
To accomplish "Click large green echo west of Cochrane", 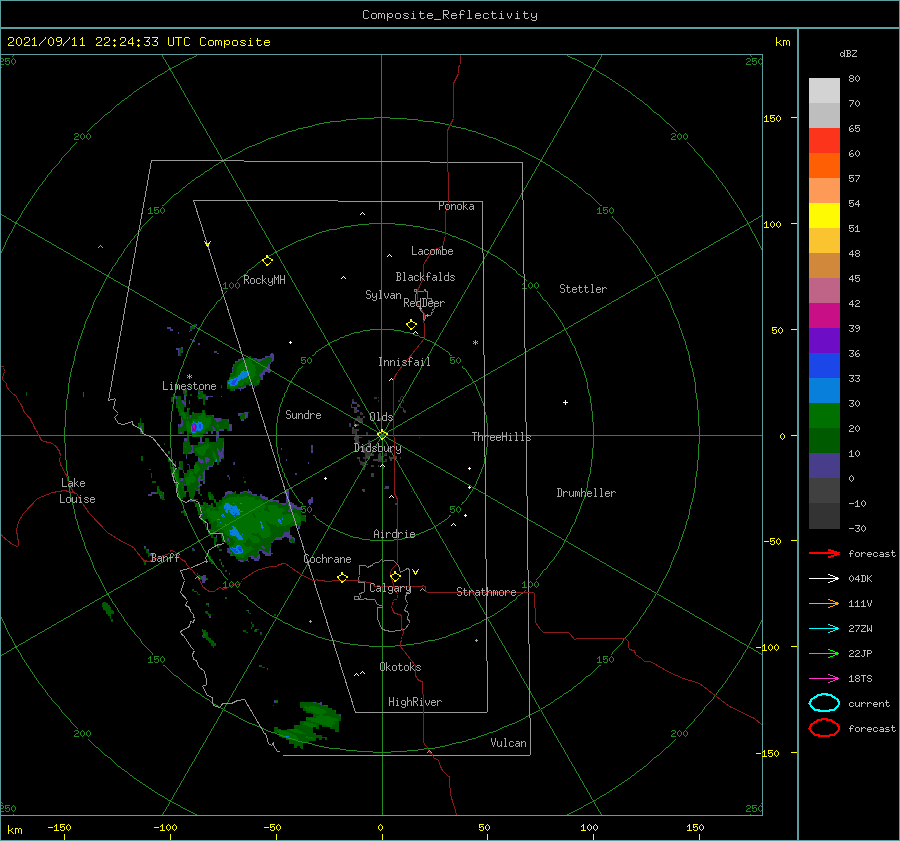I will click(x=250, y=524).
